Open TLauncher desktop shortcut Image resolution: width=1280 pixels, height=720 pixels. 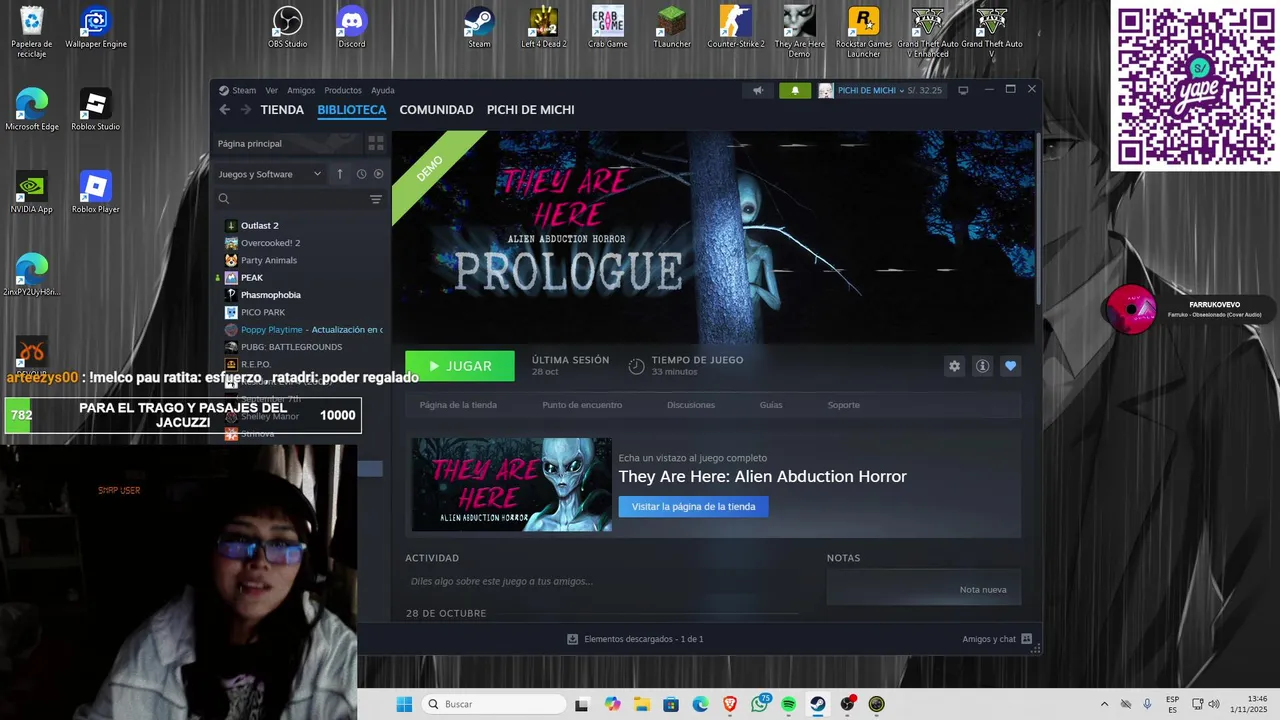pos(671,28)
